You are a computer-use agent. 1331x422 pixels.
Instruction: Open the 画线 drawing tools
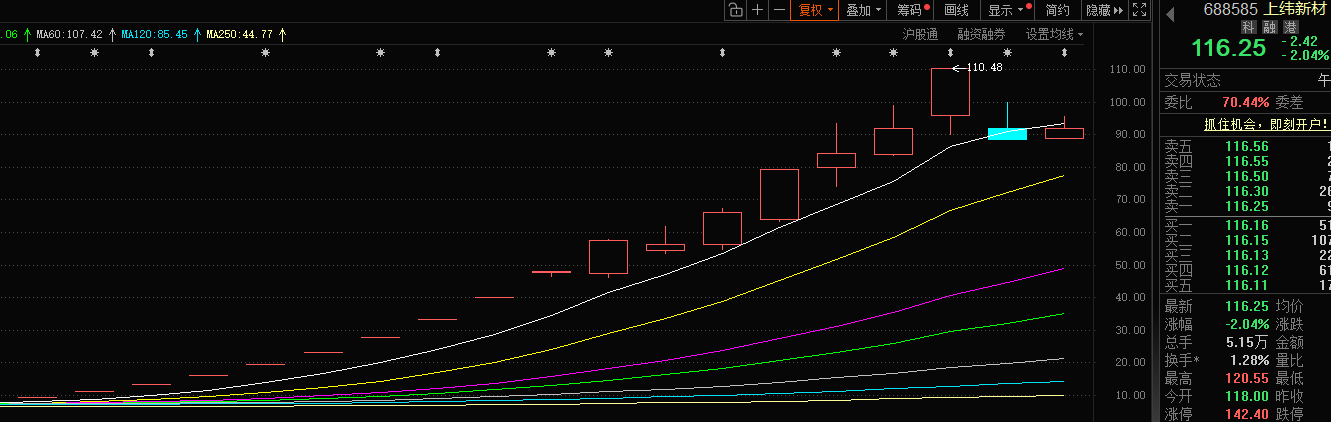point(957,10)
